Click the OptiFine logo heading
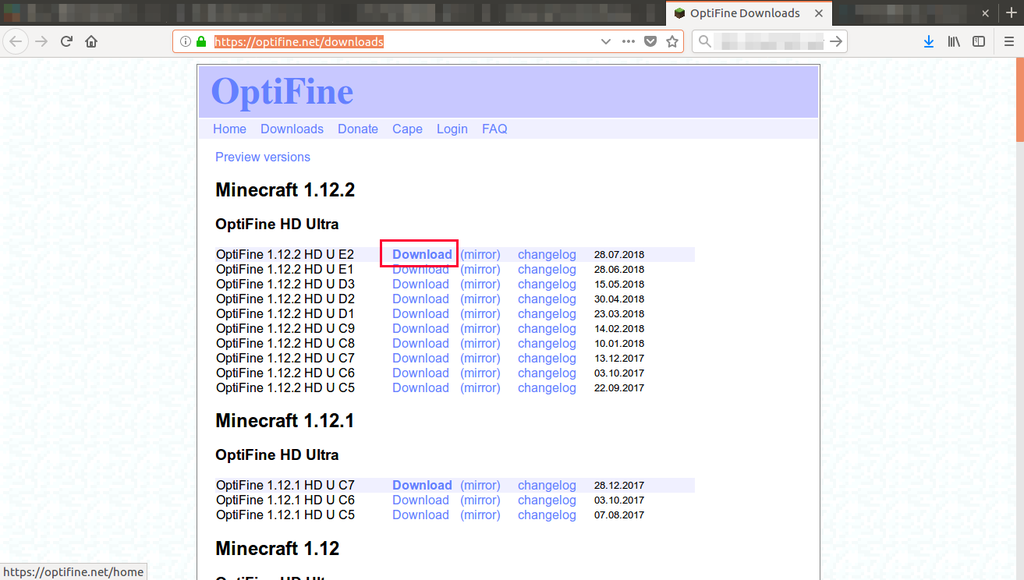Viewport: 1024px width, 580px height. tap(282, 91)
